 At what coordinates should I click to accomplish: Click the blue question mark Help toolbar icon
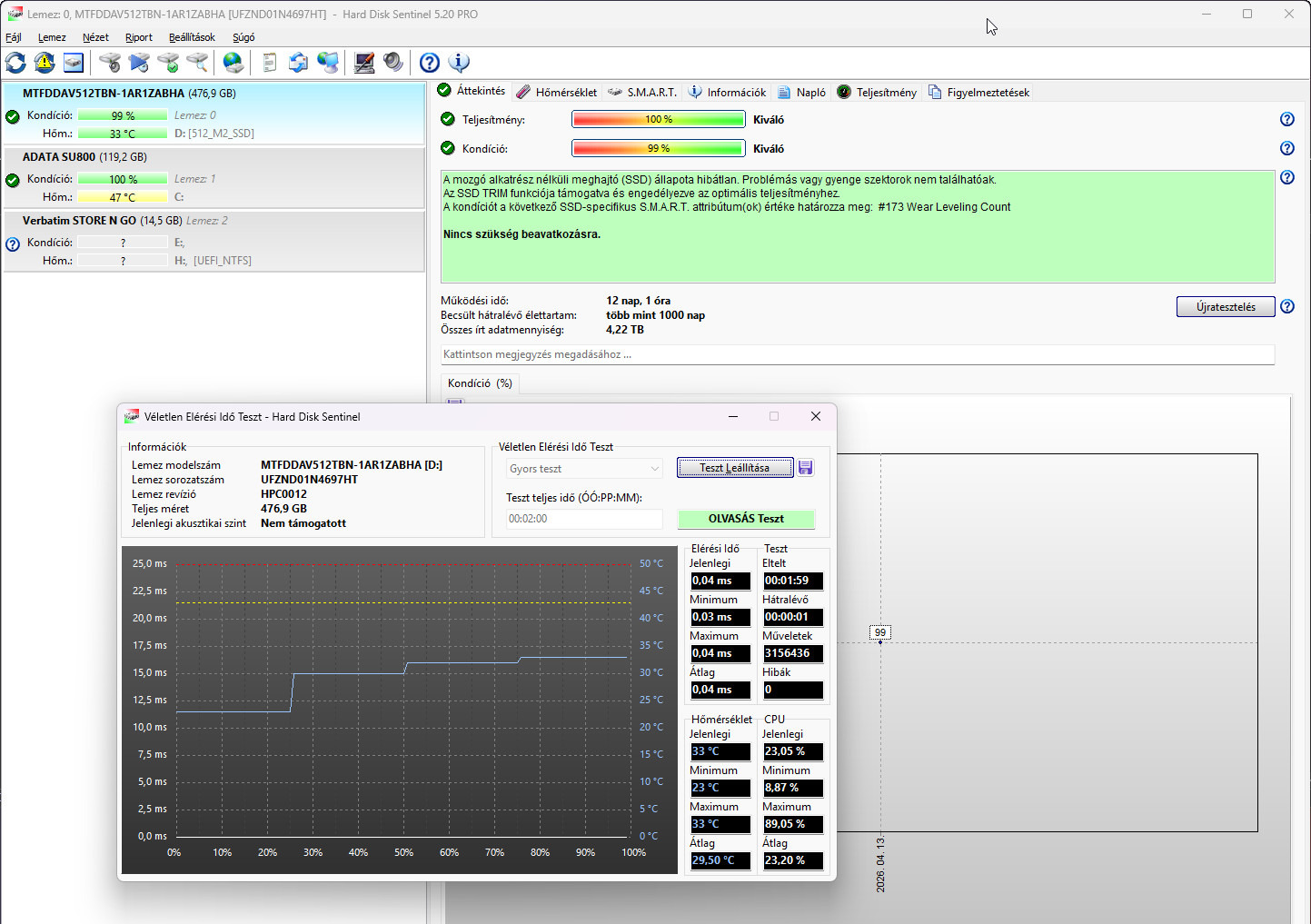coord(430,63)
